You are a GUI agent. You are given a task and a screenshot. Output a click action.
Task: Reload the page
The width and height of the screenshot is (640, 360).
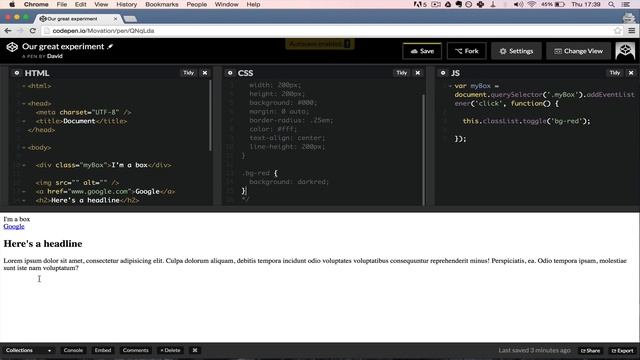click(x=33, y=31)
